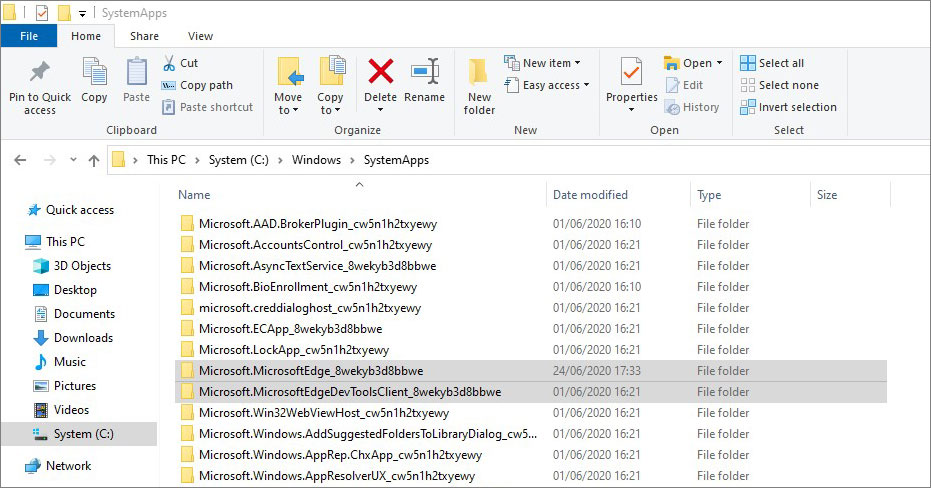Click the Paste ribbon button

(x=137, y=80)
